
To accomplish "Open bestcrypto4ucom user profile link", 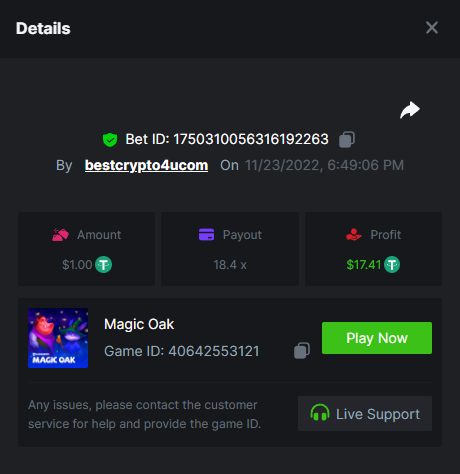I will coord(146,165).
